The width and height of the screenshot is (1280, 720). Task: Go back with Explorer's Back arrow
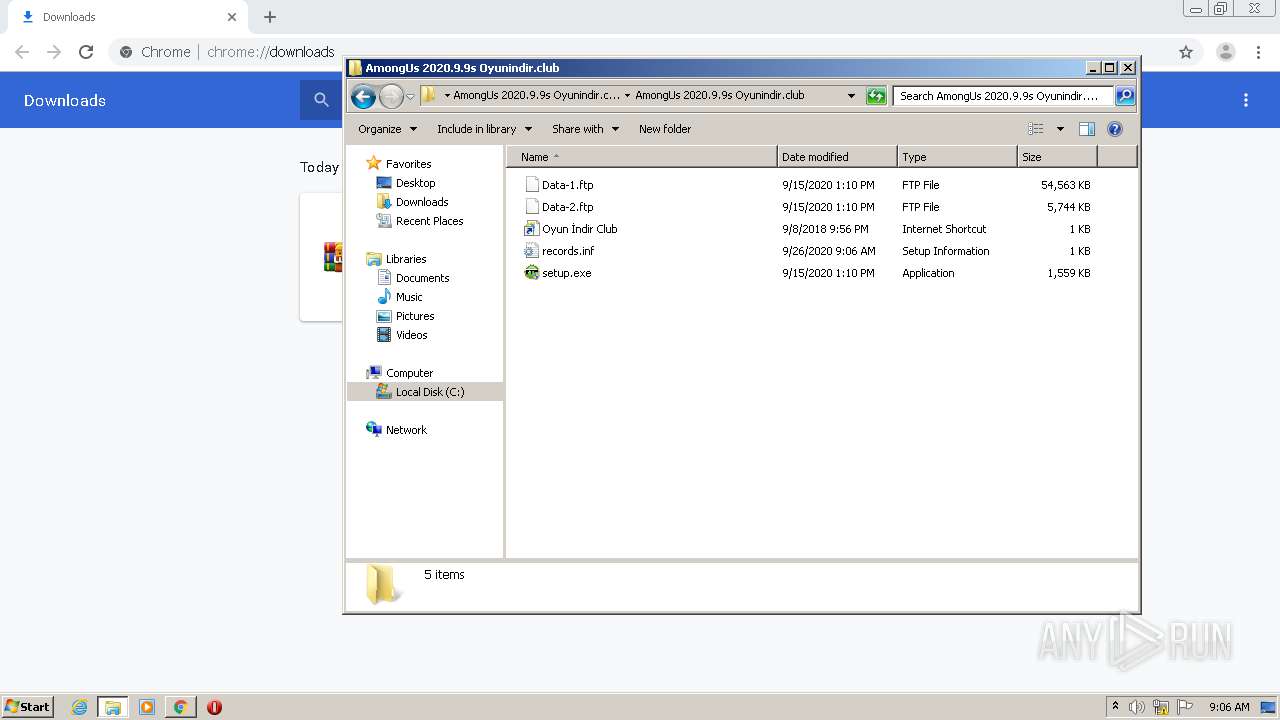click(x=363, y=96)
